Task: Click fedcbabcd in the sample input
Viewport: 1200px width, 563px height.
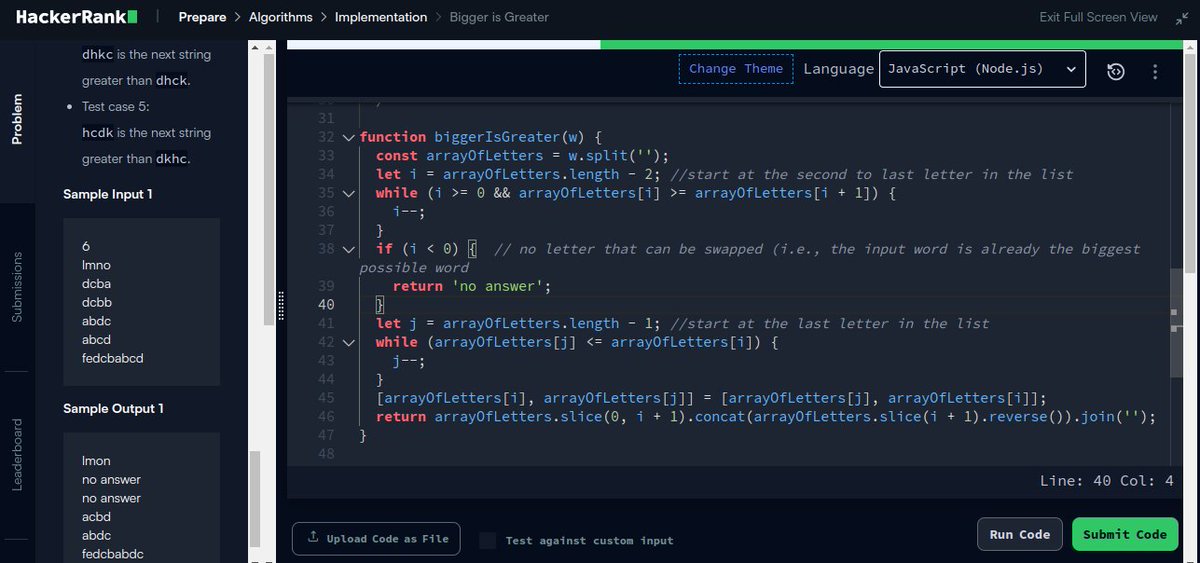Action: pyautogui.click(x=113, y=358)
